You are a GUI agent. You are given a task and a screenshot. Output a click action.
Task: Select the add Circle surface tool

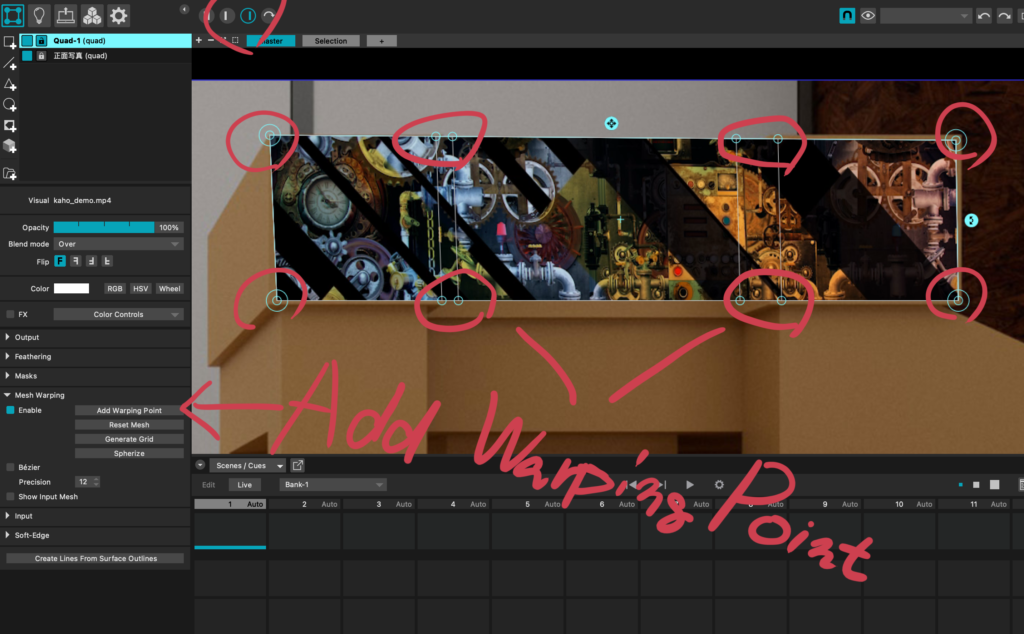[10, 105]
